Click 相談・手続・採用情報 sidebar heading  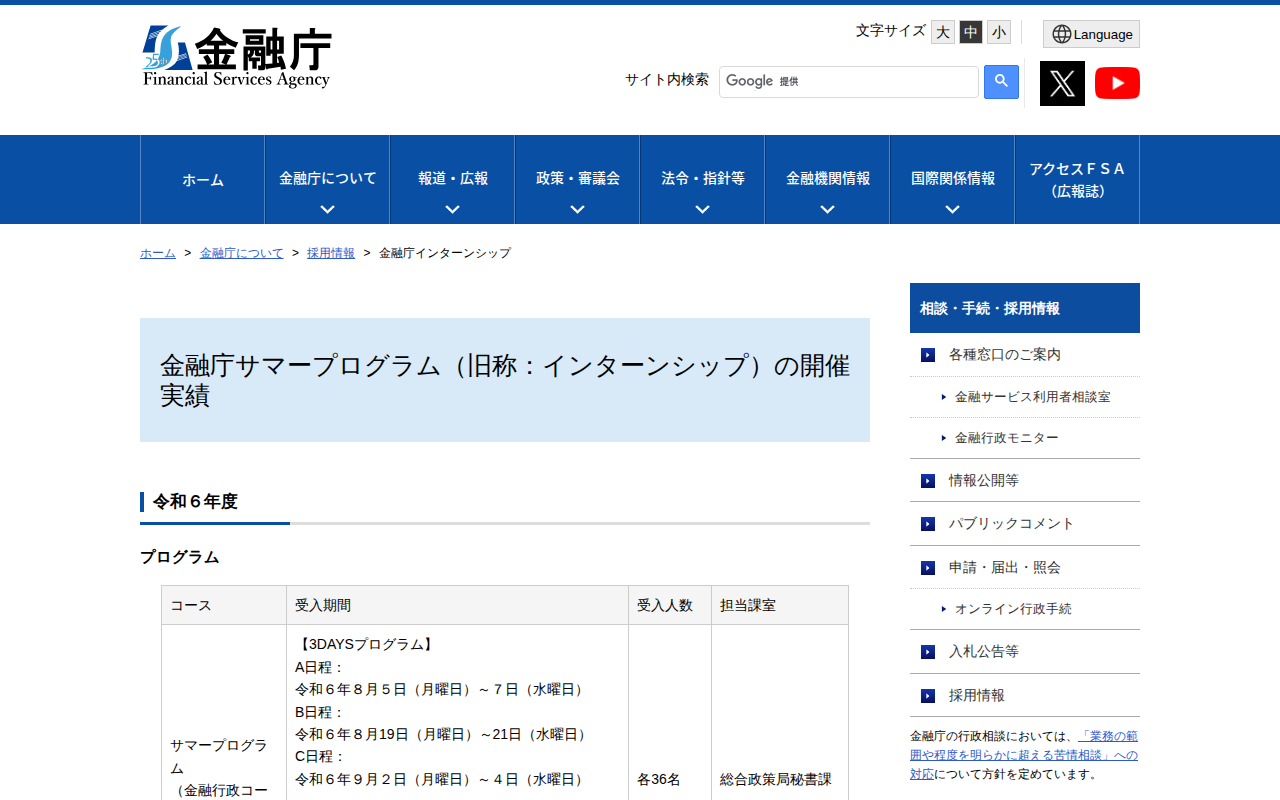(1025, 308)
